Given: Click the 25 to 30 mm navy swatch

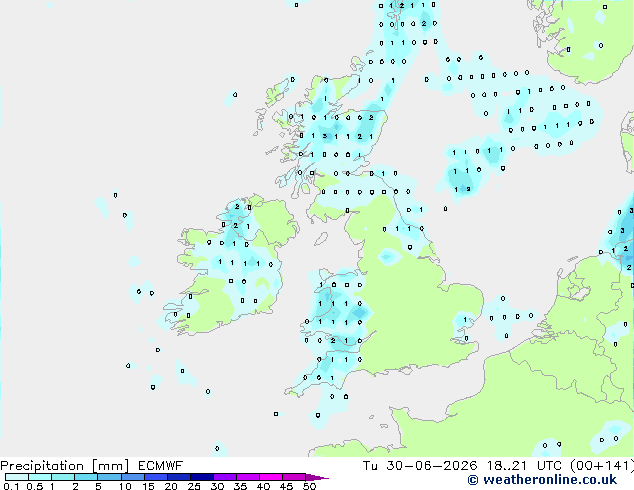Looking at the screenshot, I should coord(202,477).
